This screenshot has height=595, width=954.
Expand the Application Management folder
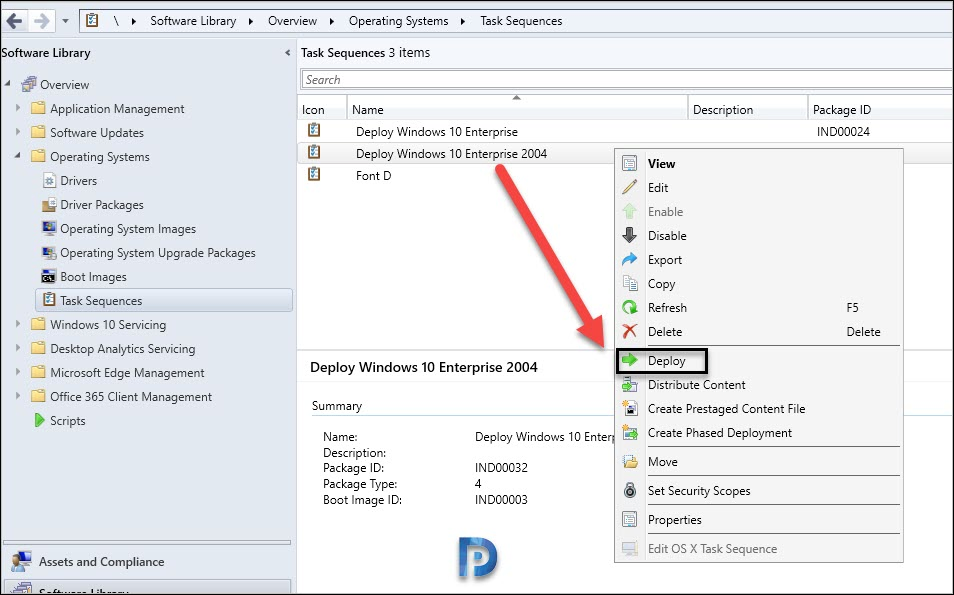(18, 108)
